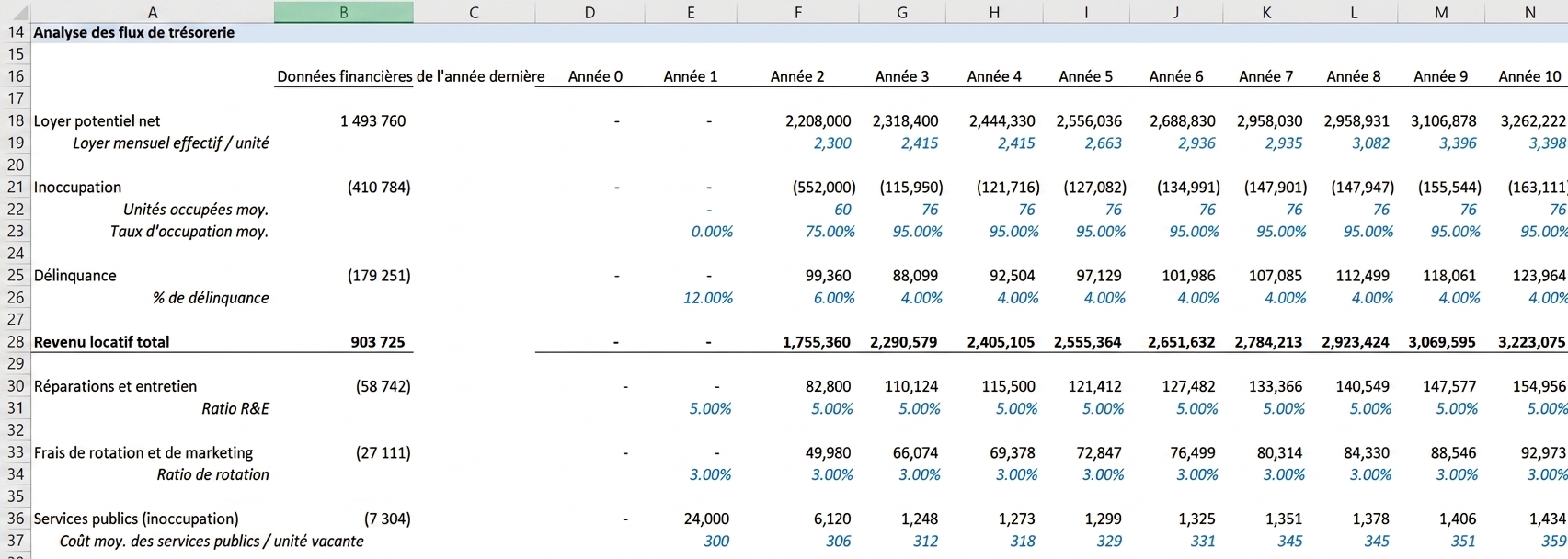Click the Année 1 delinquency rate 12.00%
Screen dimensions: 1568x559
coord(708,298)
